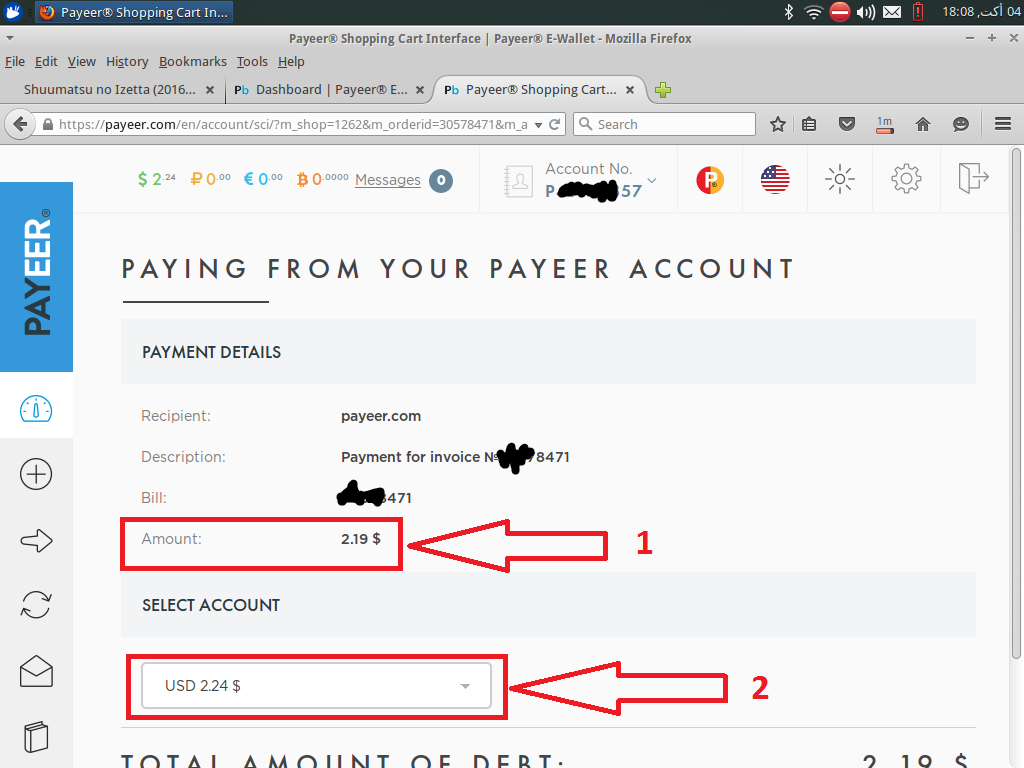This screenshot has width=1024, height=768.
Task: Click the system clock 18:08
Action: pos(982,12)
